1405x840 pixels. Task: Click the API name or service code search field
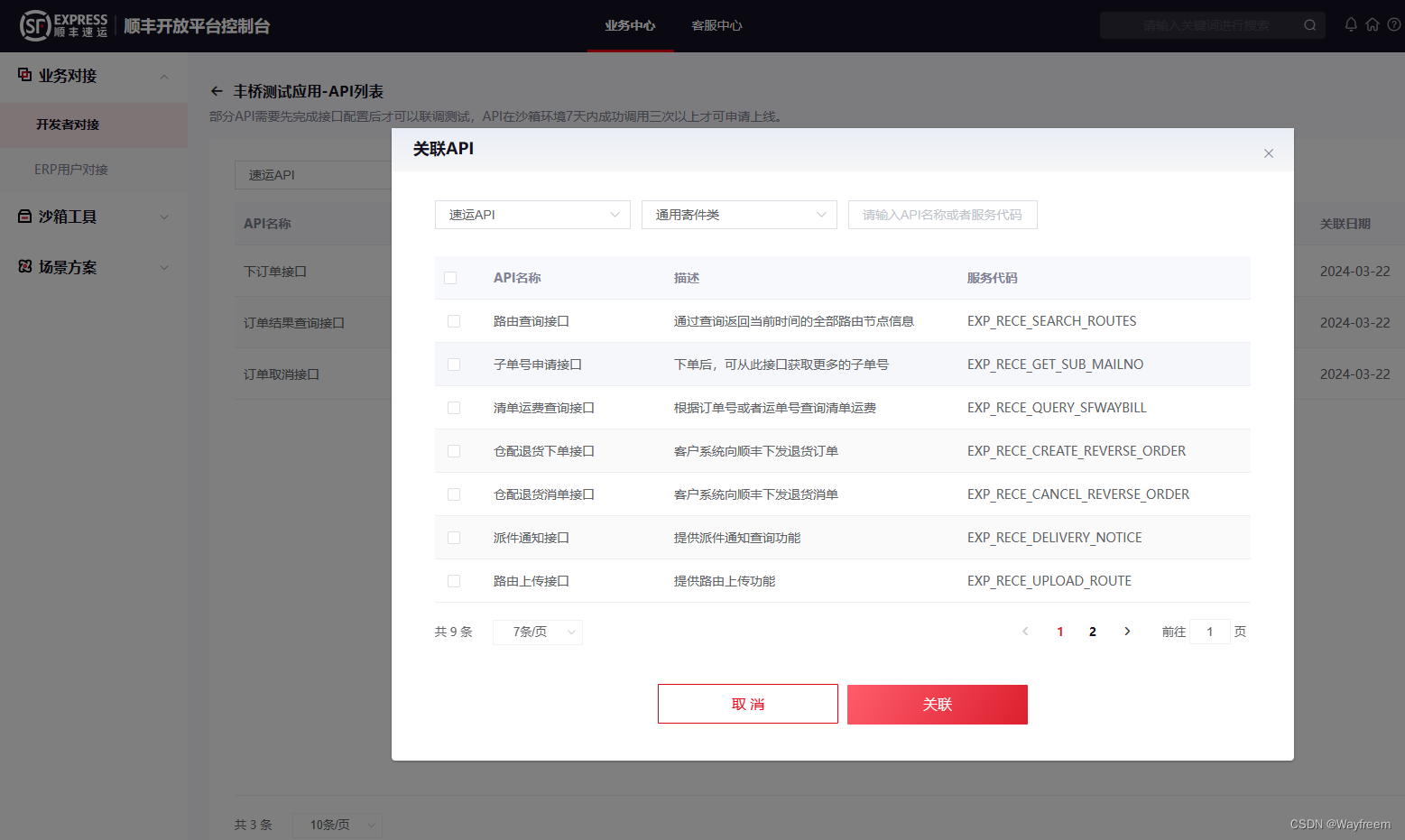tap(943, 215)
